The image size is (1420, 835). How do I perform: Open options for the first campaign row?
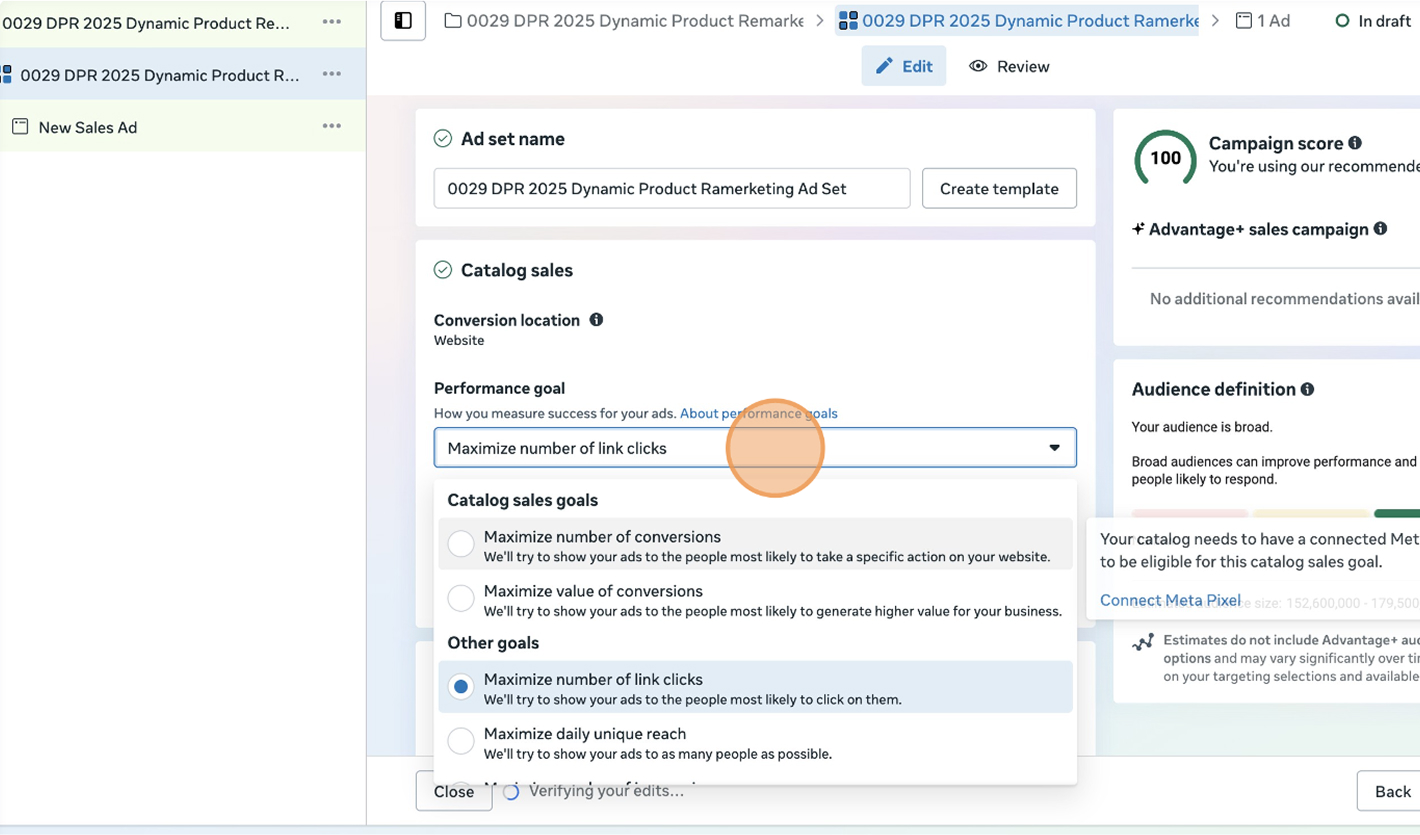tap(332, 22)
